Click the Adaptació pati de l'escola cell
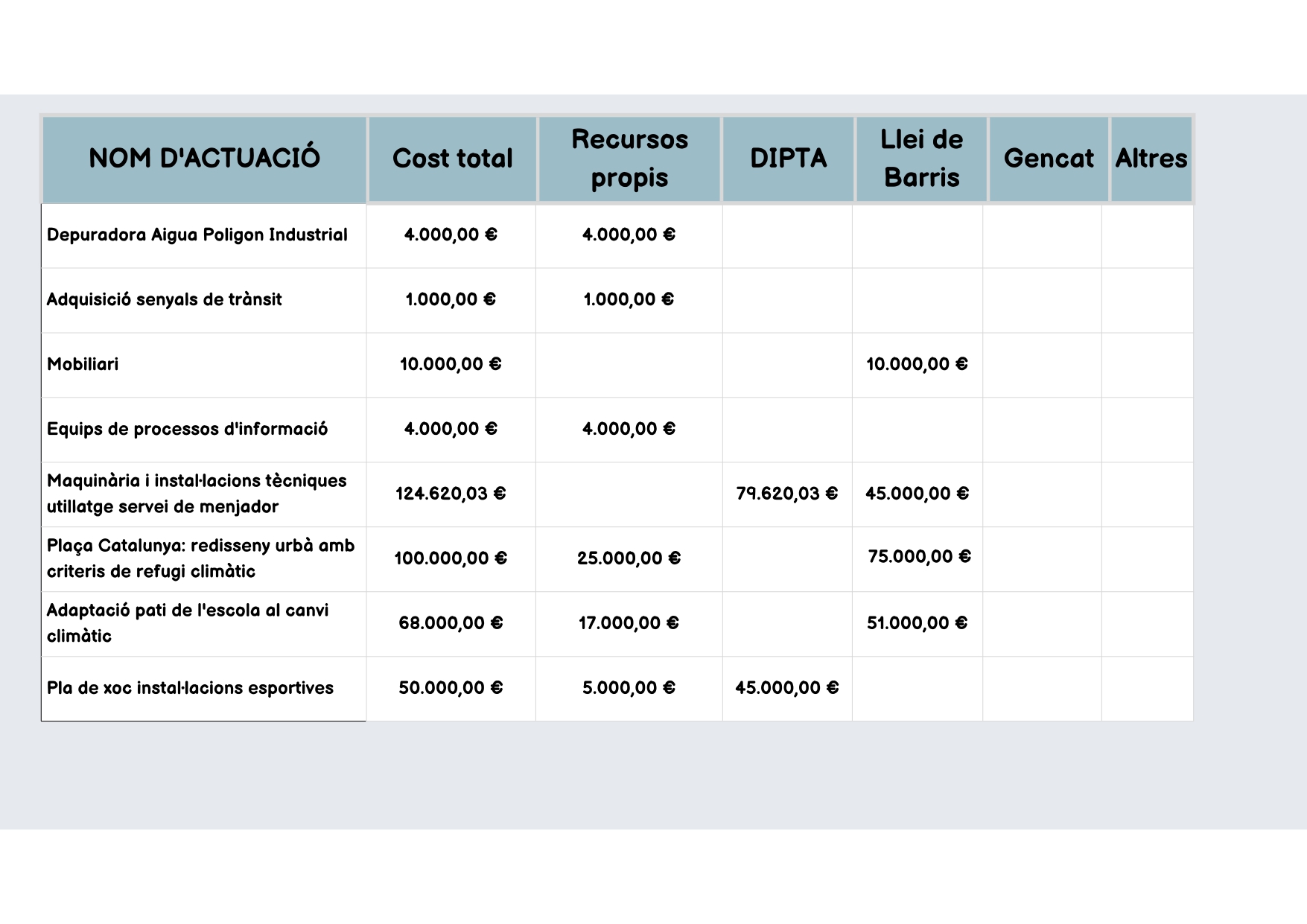The height and width of the screenshot is (924, 1307). tap(188, 623)
